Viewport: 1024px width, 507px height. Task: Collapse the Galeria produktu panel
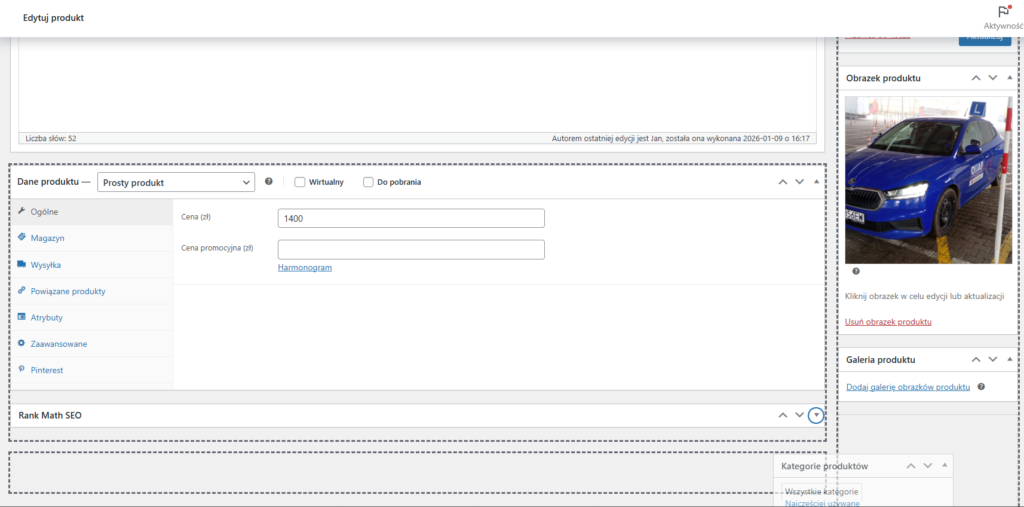(1010, 359)
